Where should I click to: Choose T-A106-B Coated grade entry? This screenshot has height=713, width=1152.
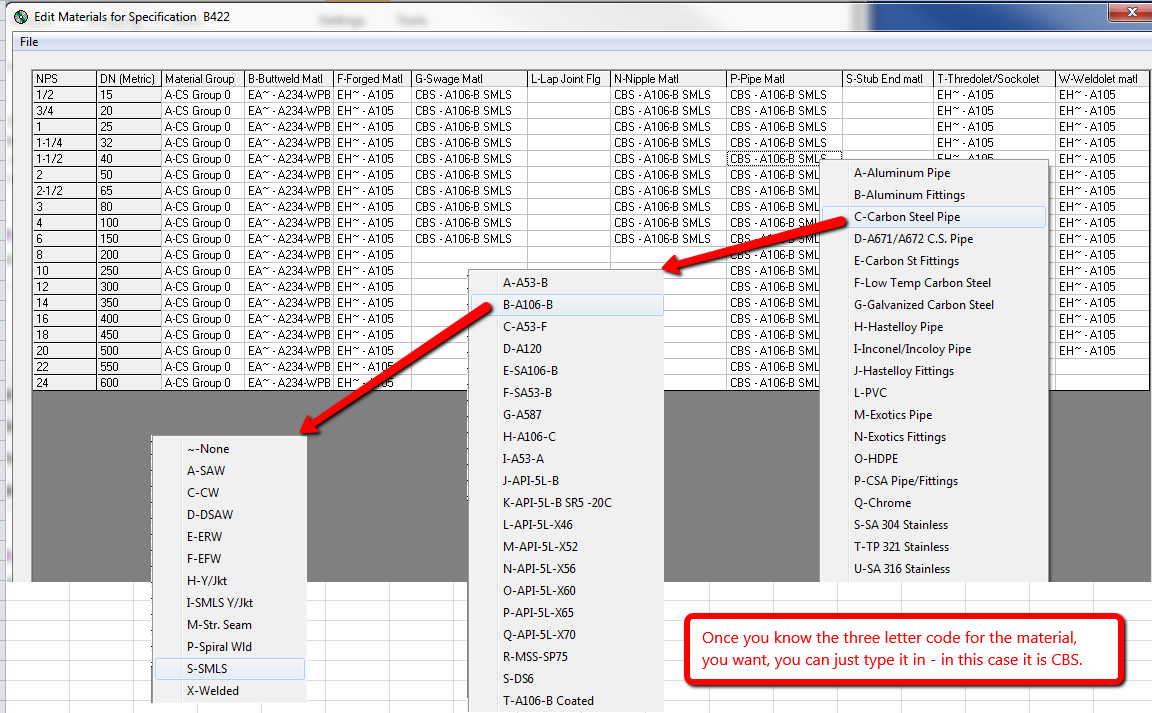548,700
